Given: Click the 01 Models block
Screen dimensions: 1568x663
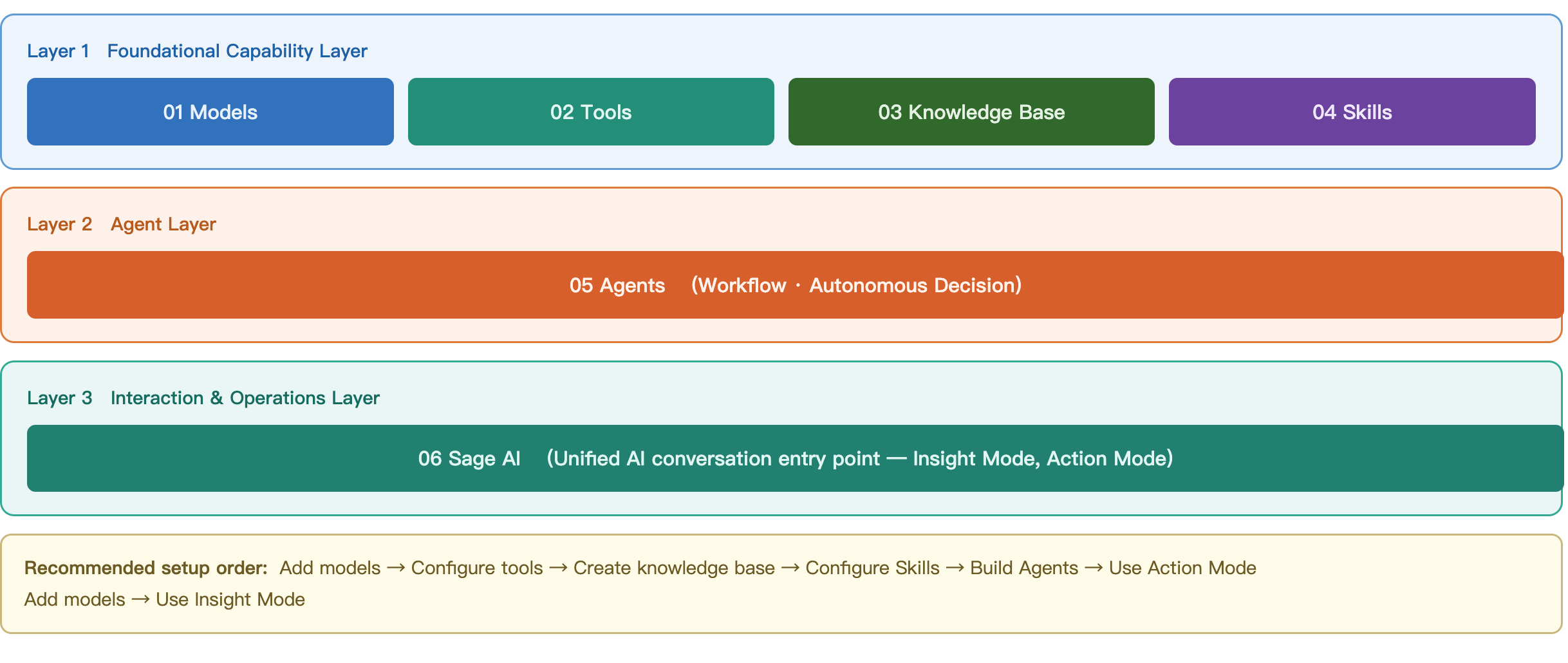Looking at the screenshot, I should tap(210, 112).
